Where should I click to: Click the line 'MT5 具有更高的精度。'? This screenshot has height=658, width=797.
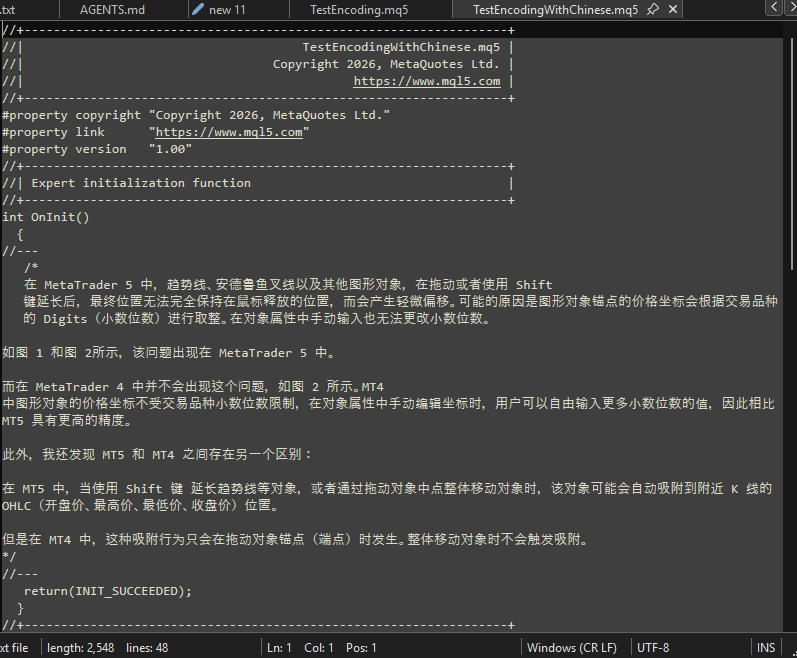[67, 421]
